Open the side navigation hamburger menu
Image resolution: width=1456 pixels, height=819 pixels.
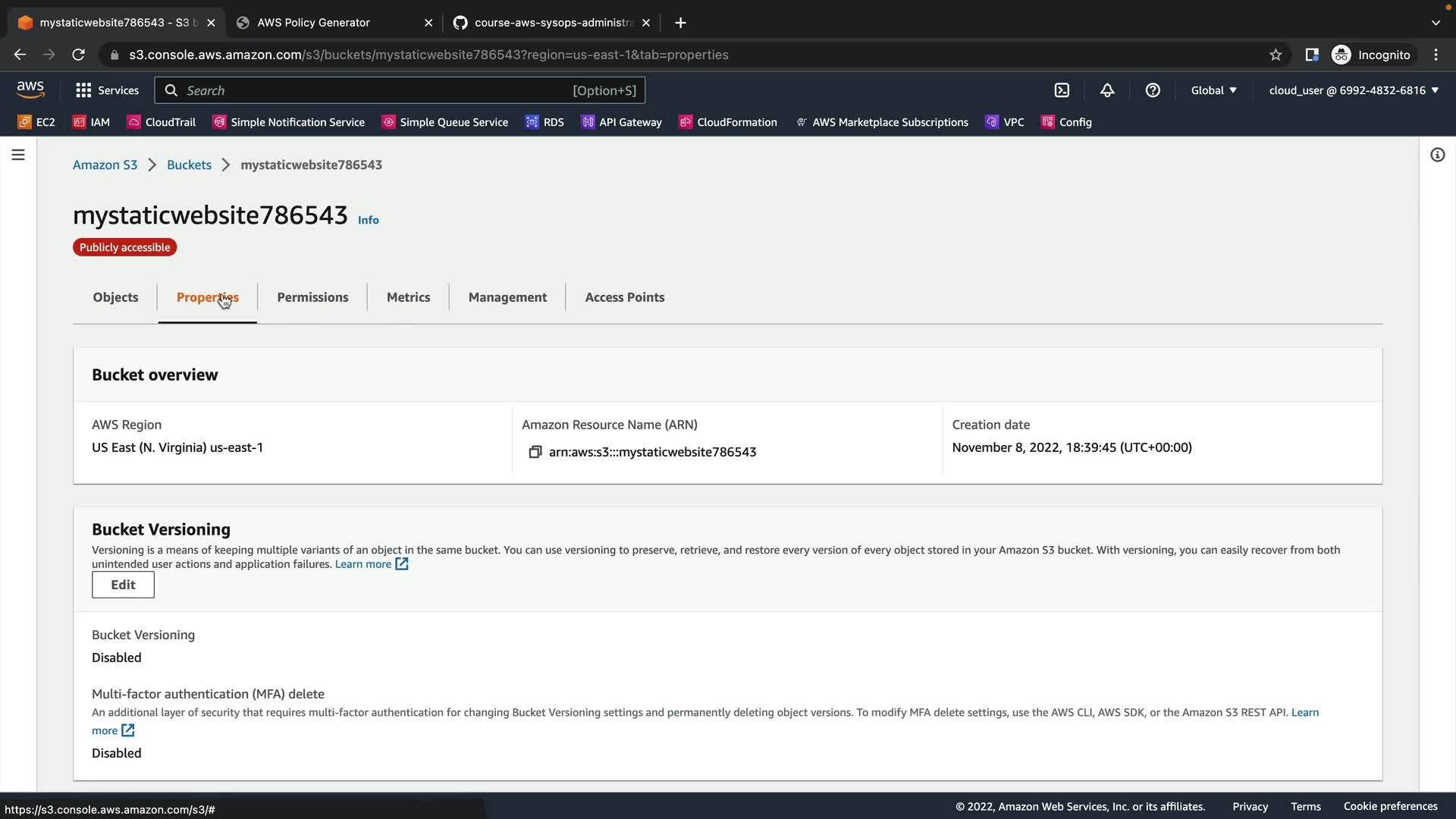(18, 155)
